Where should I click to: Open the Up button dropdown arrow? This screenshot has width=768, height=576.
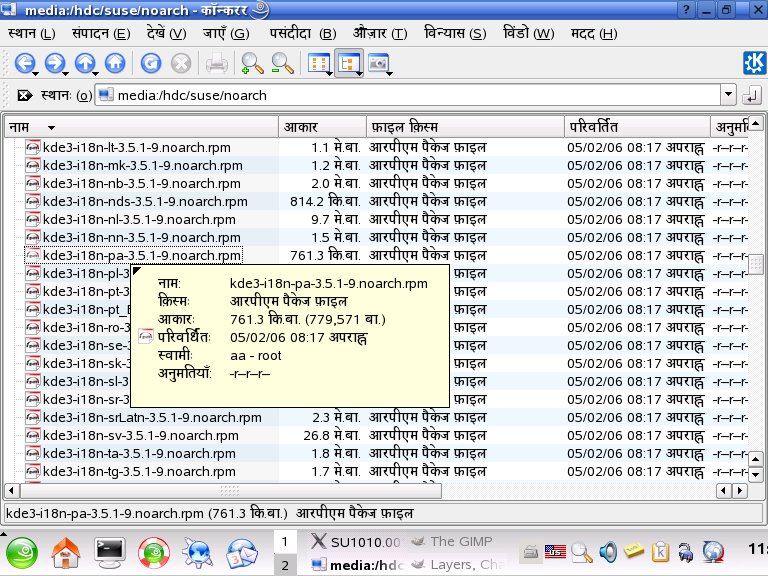[x=96, y=73]
